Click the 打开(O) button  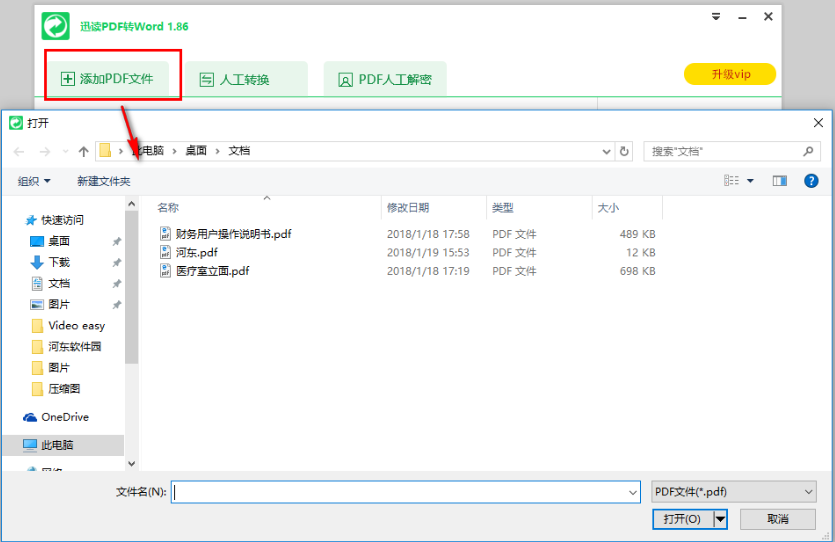682,519
